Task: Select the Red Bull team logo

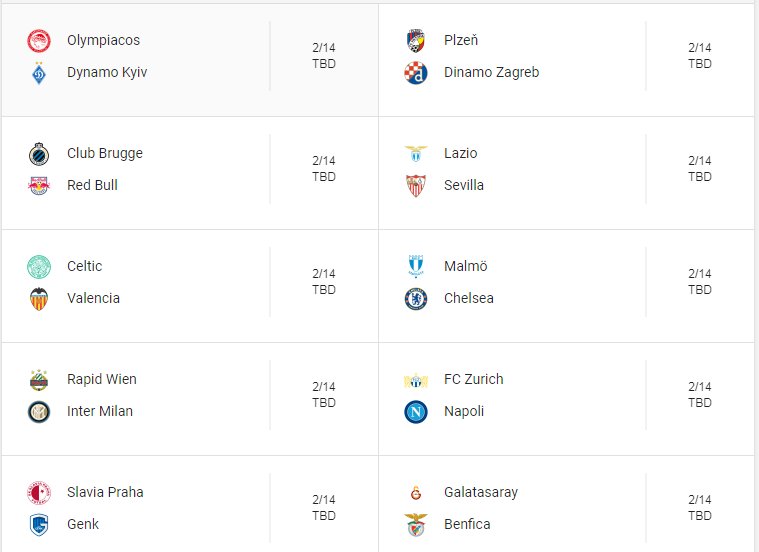Action: pos(39,186)
